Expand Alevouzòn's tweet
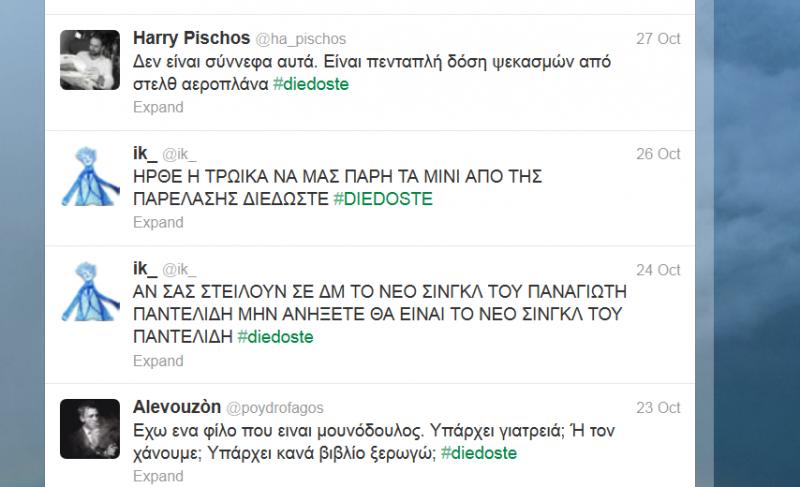Viewport: 800px width, 487px height. coord(158,476)
